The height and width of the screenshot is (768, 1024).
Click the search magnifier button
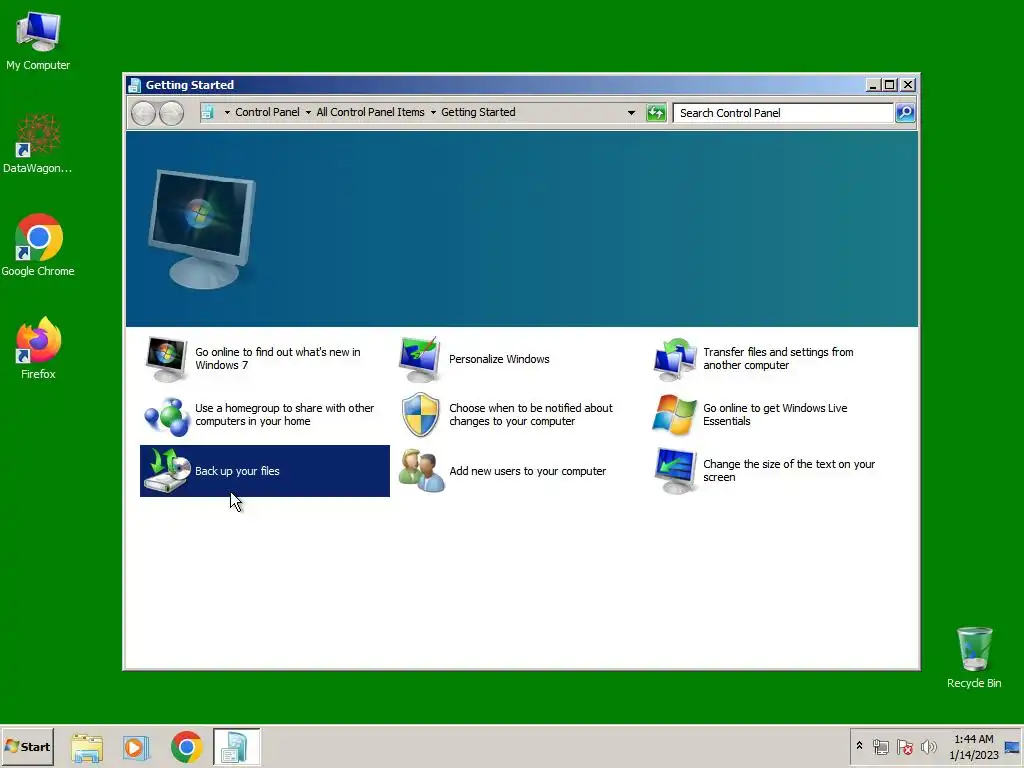tap(905, 113)
